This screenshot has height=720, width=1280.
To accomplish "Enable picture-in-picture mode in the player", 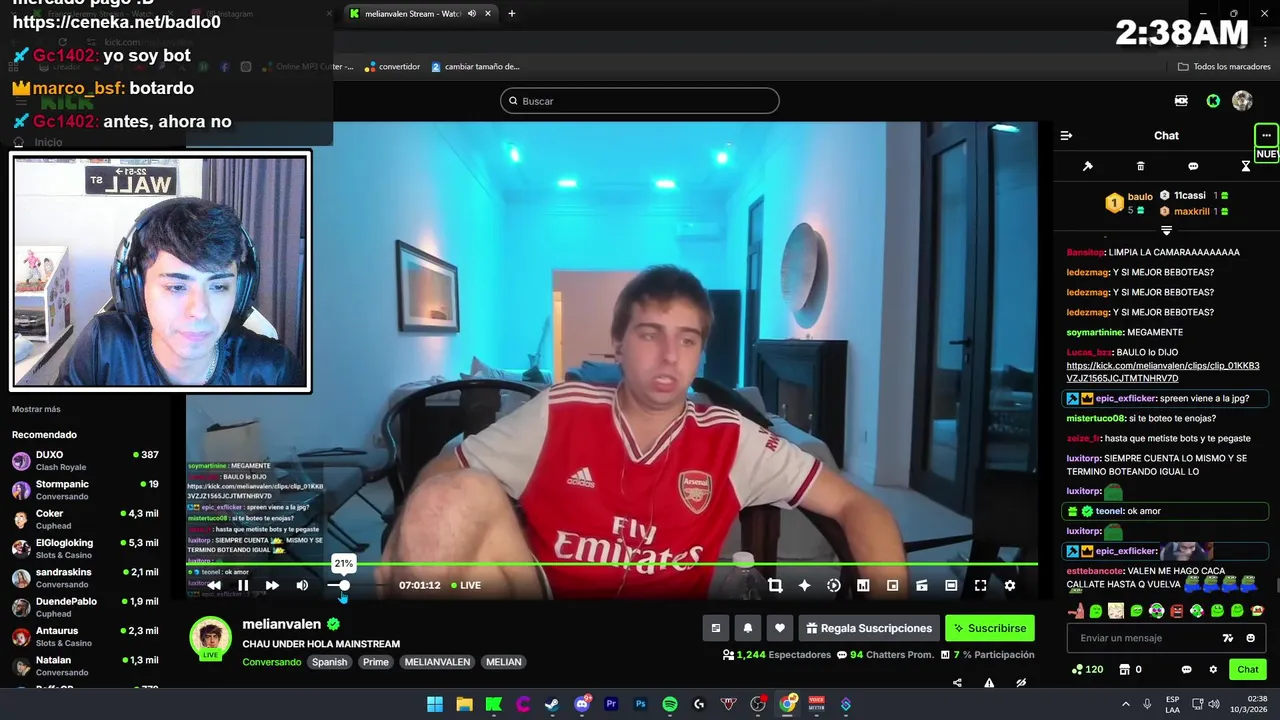I will pyautogui.click(x=892, y=585).
